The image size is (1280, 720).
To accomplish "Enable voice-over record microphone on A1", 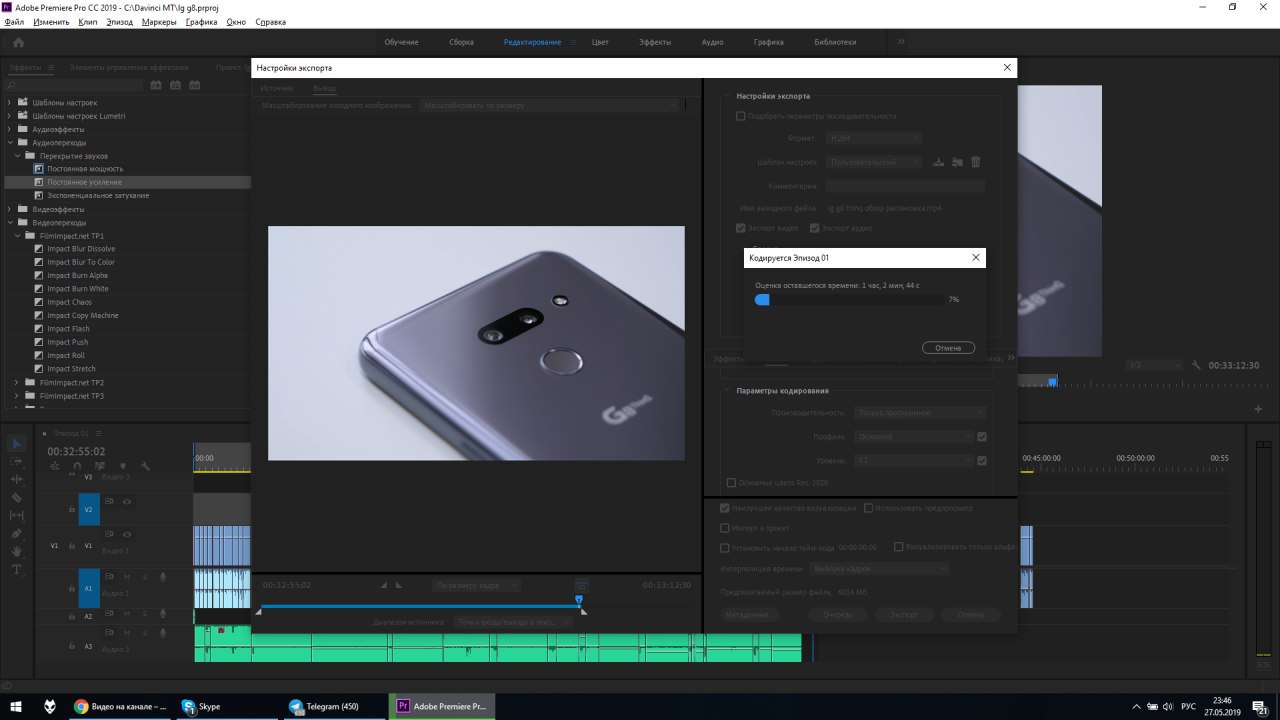I will (162, 577).
